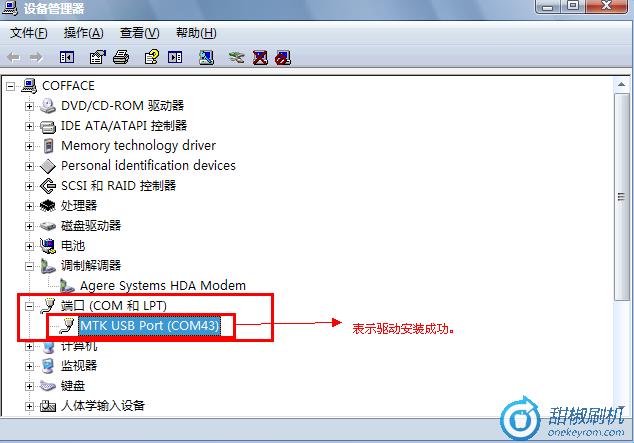Image resolution: width=634 pixels, height=443 pixels.
Task: Click Scan for hardware changes icon
Action: click(206, 57)
